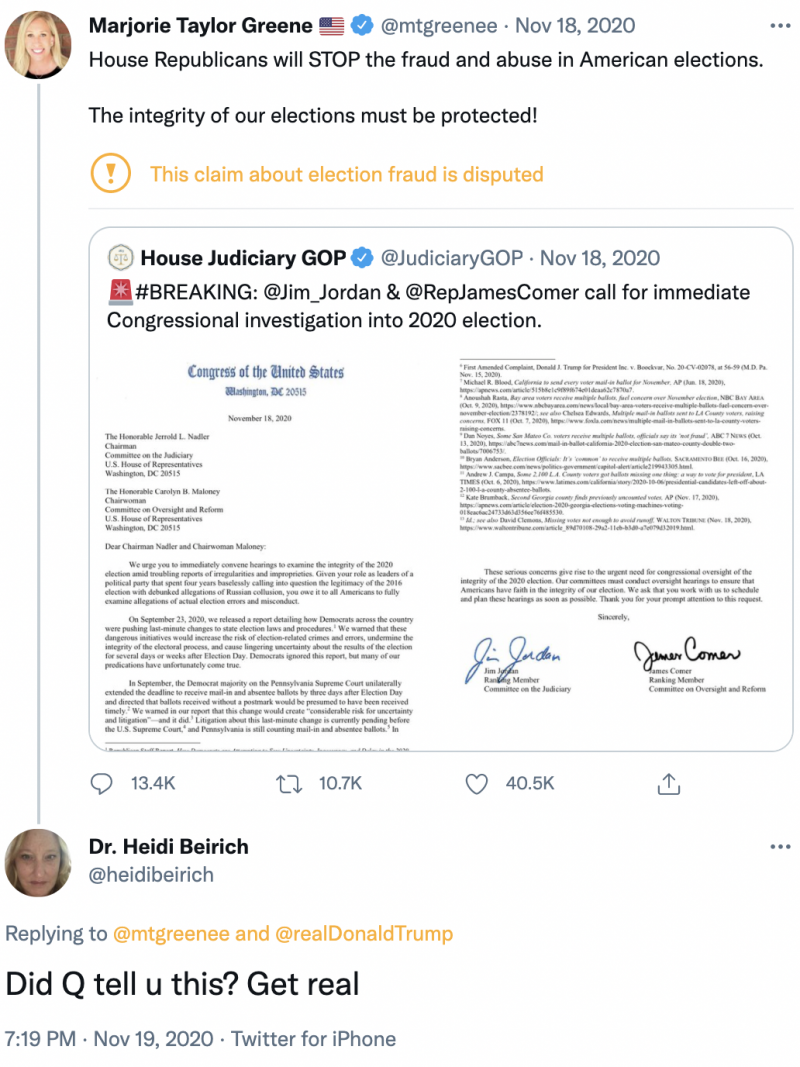Click the @realDonaldTrump reply mention

pyautogui.click(x=363, y=933)
